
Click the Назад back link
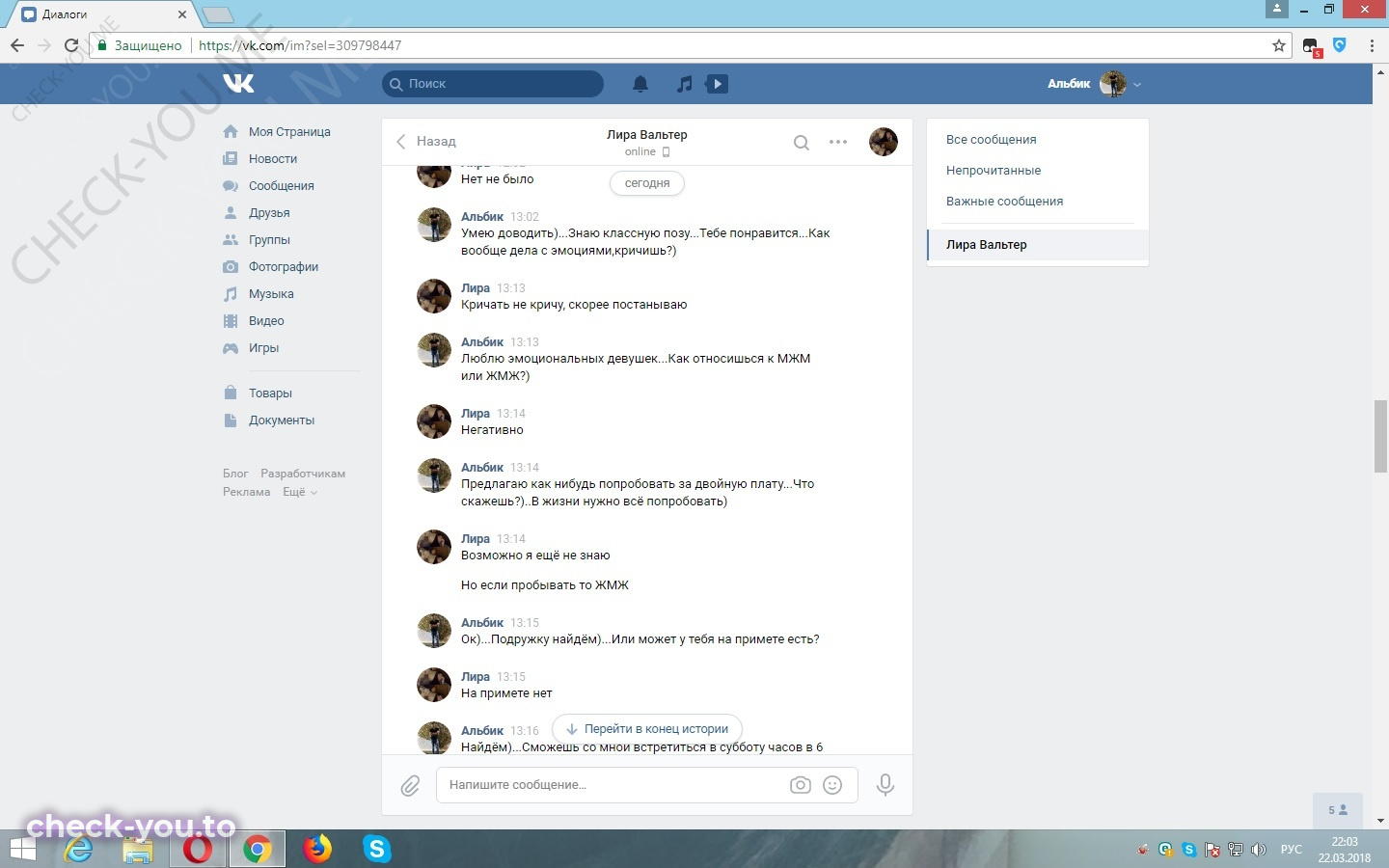click(426, 142)
